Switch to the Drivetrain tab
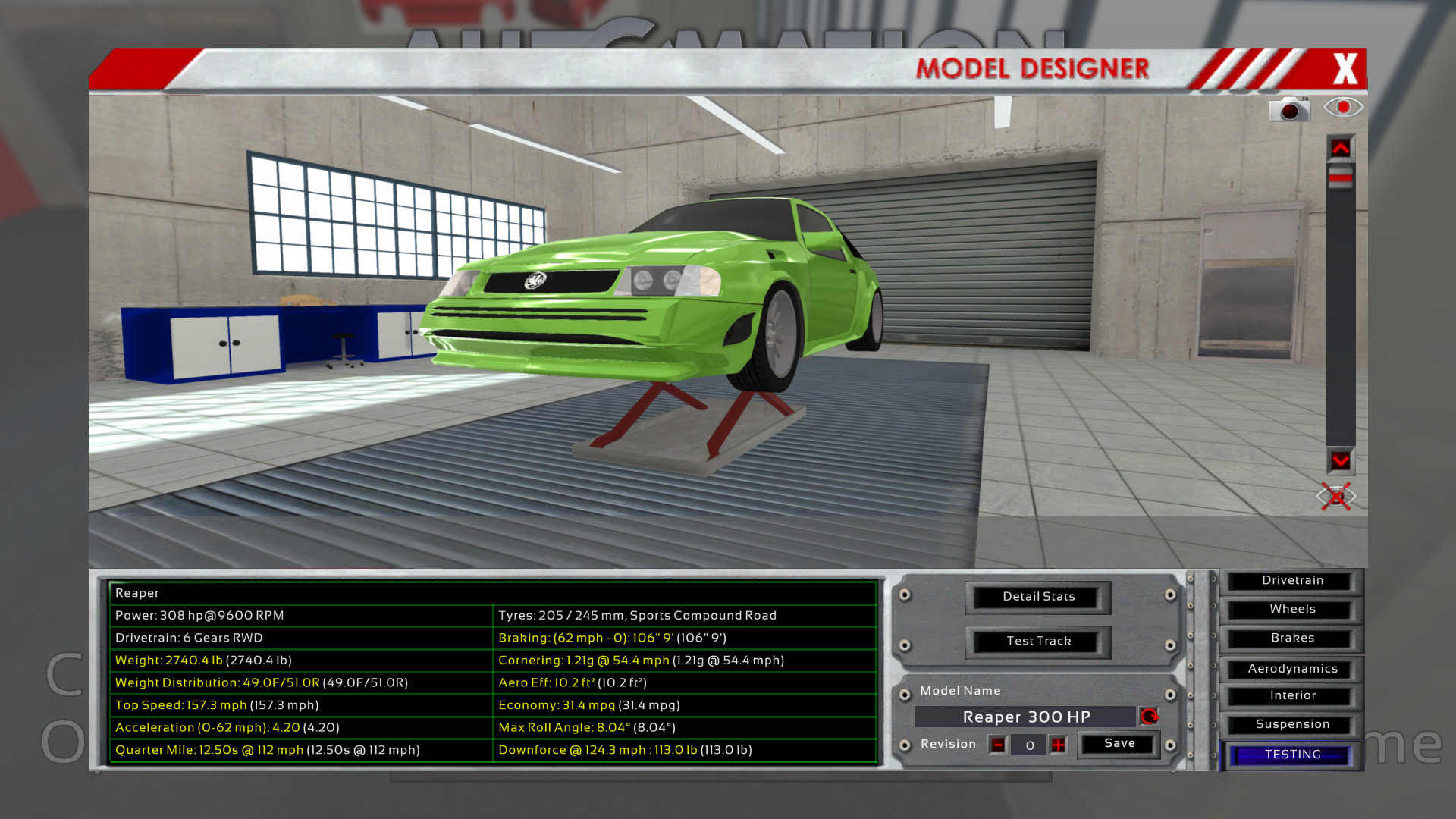This screenshot has height=819, width=1456. (x=1291, y=581)
